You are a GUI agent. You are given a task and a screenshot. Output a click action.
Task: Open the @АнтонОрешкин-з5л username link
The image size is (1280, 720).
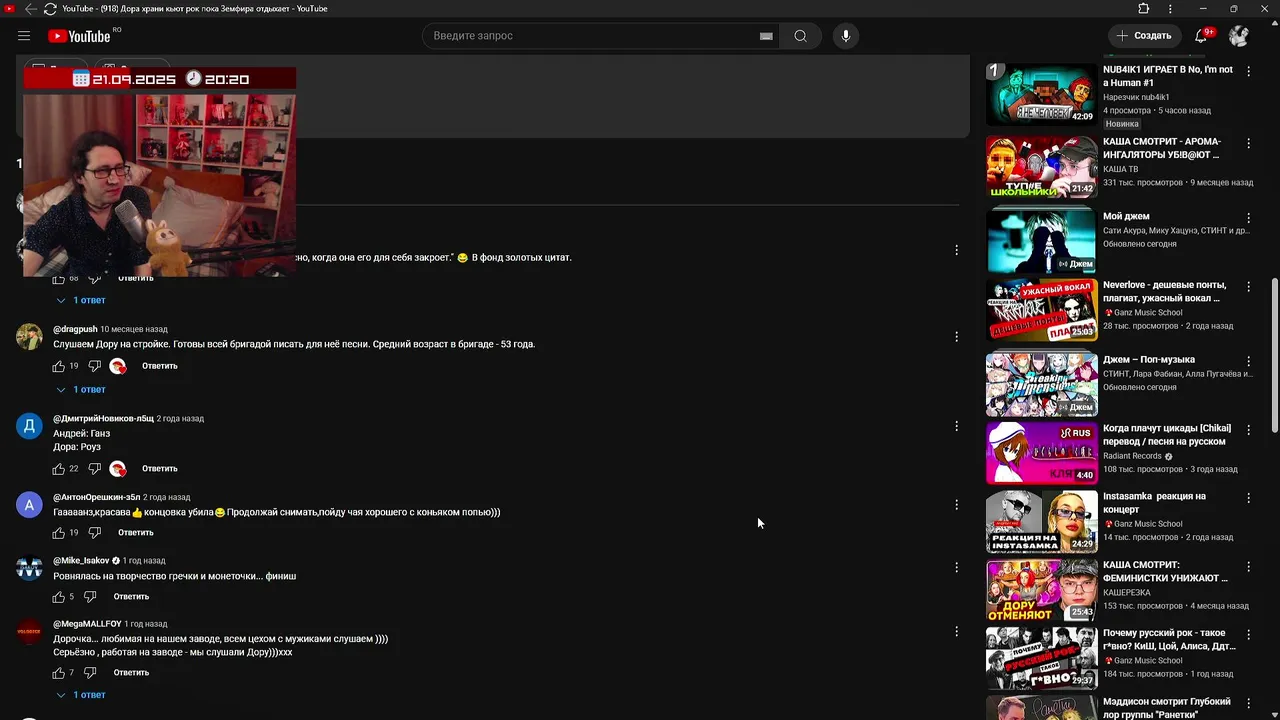tap(96, 497)
